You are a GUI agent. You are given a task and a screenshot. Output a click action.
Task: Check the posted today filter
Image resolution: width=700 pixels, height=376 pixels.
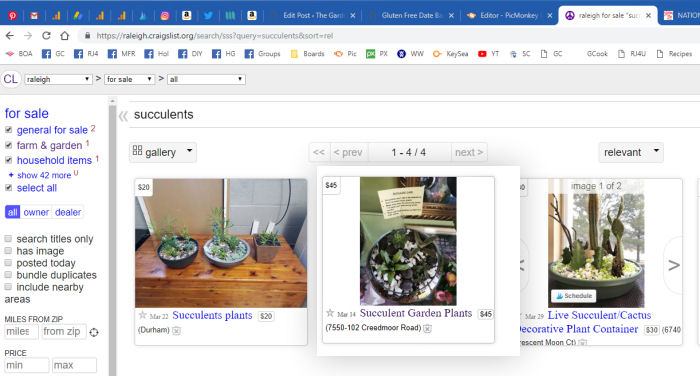8,263
